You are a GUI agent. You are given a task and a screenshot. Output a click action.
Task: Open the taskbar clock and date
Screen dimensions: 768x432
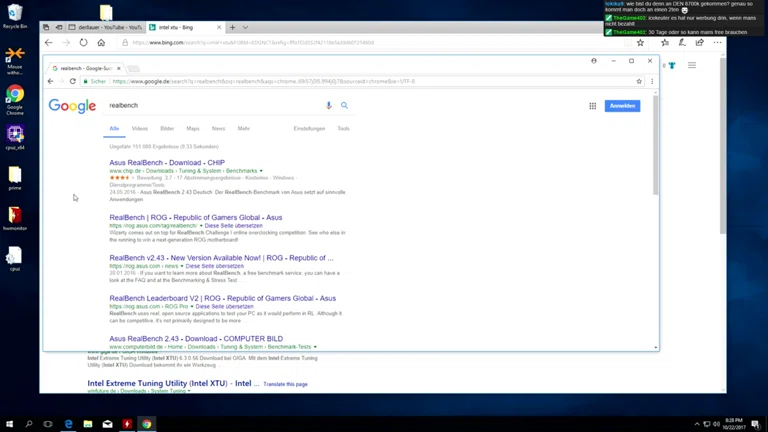[734, 424]
